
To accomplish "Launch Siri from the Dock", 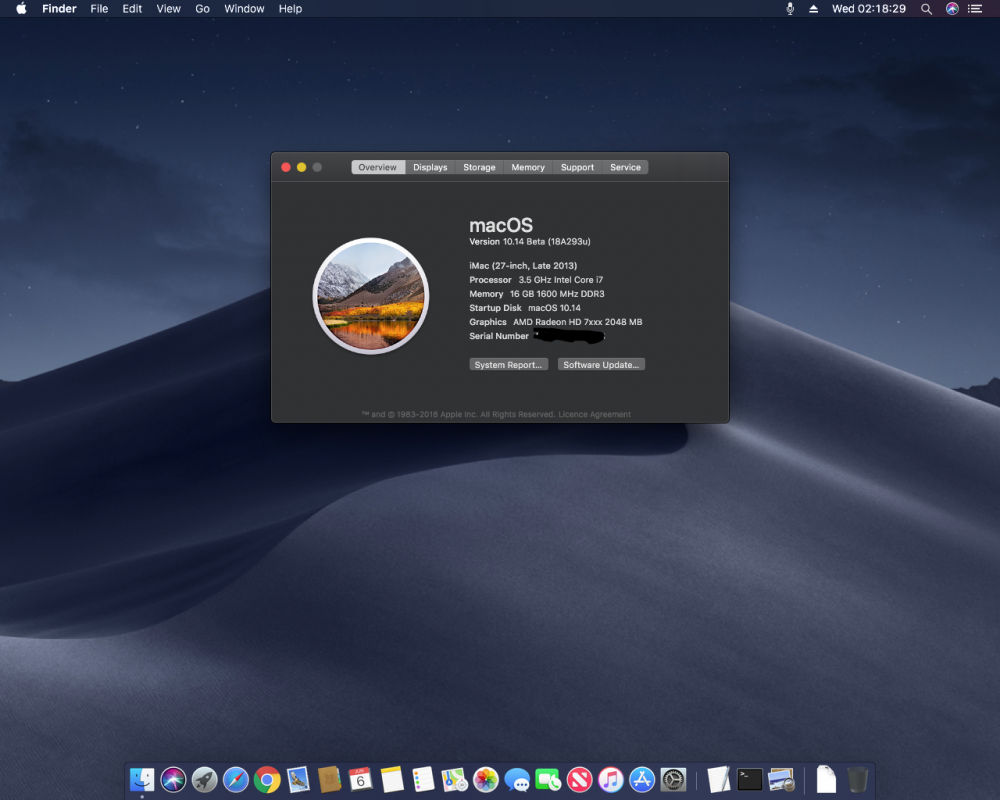I will coord(173,780).
